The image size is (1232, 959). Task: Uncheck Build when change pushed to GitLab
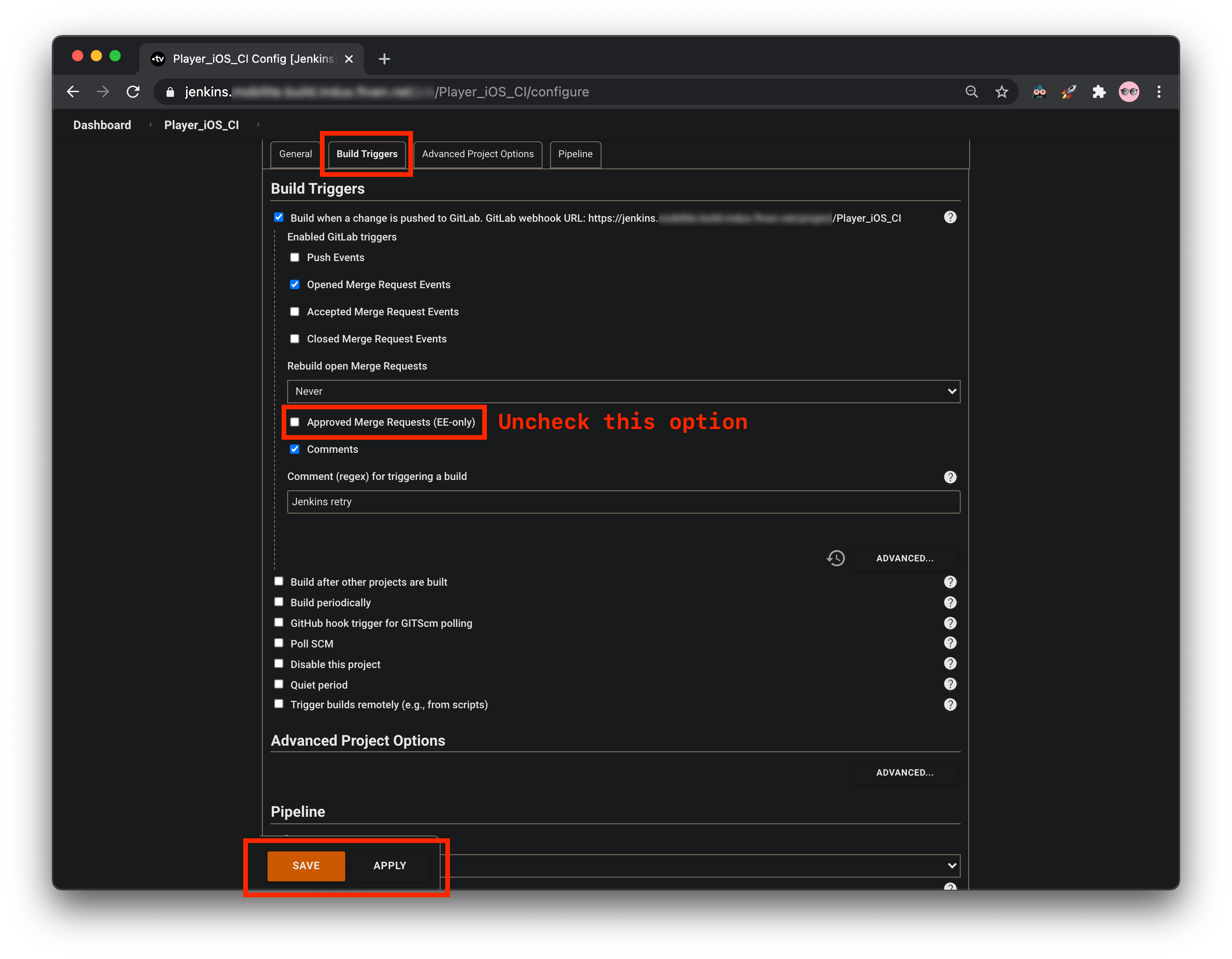[x=279, y=217]
